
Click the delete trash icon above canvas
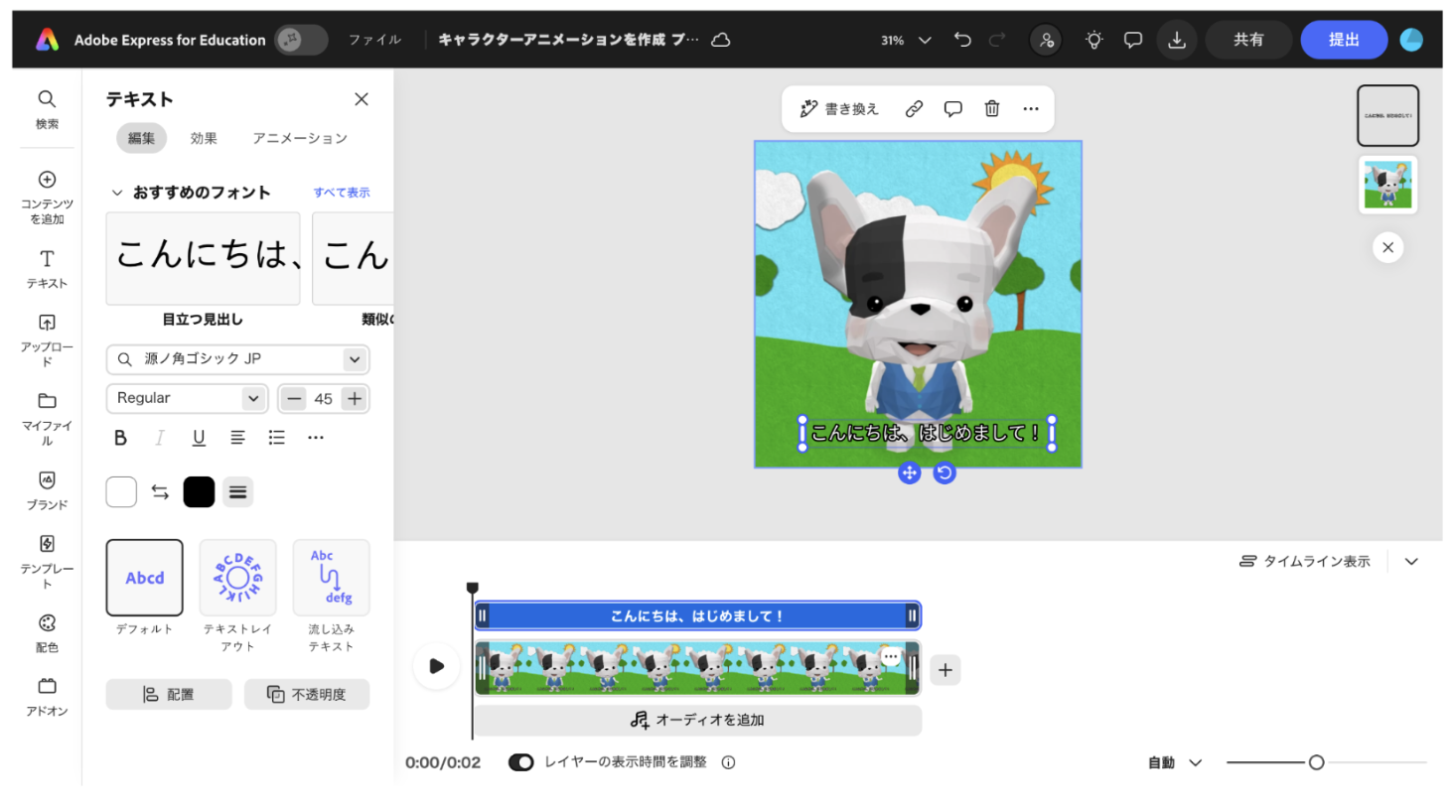(991, 109)
